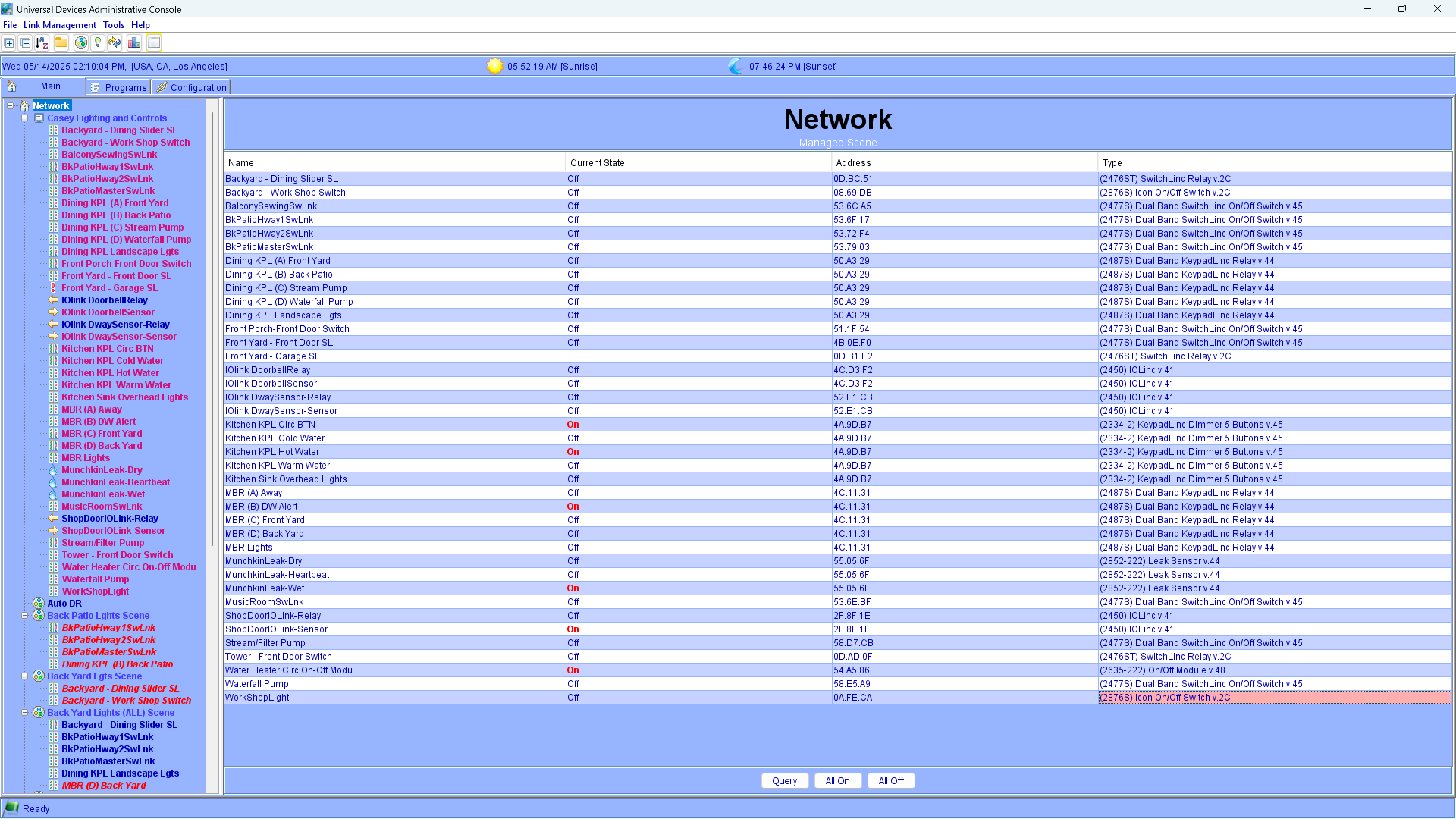Click the New Scene toolbar icon

81,43
